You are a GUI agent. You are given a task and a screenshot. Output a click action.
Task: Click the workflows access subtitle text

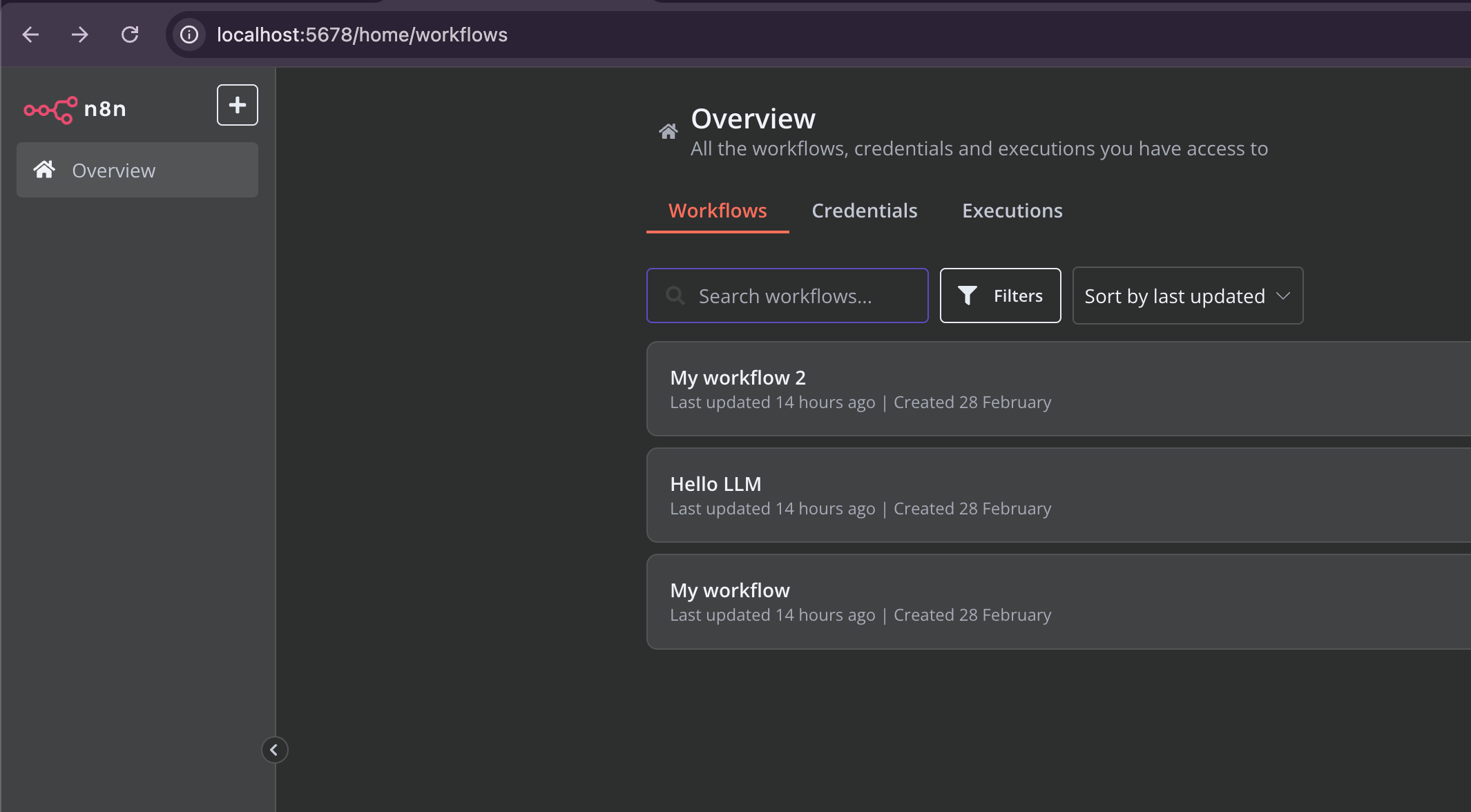click(979, 148)
